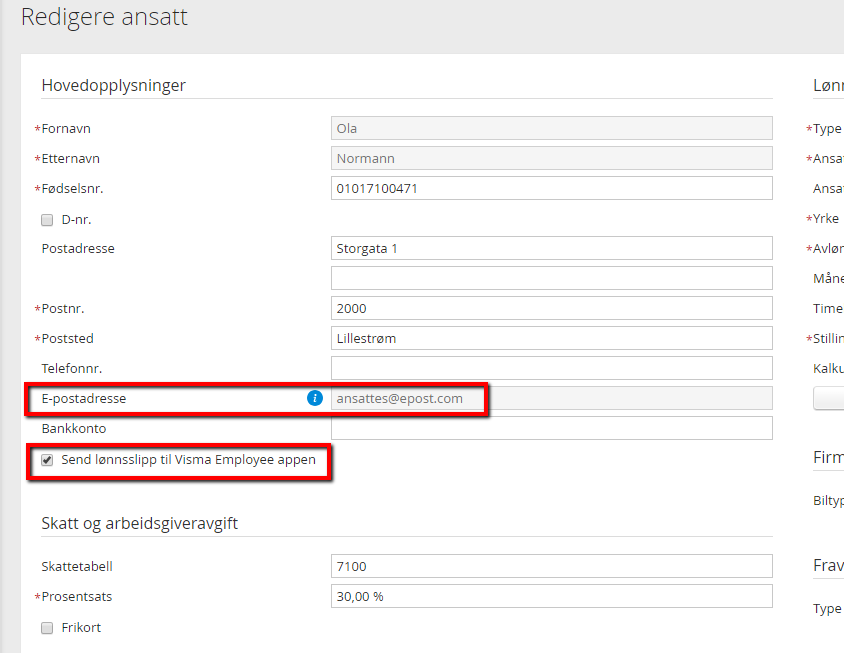Click the Postadresse field with Storgata 1
This screenshot has width=844, height=653.
pos(551,248)
